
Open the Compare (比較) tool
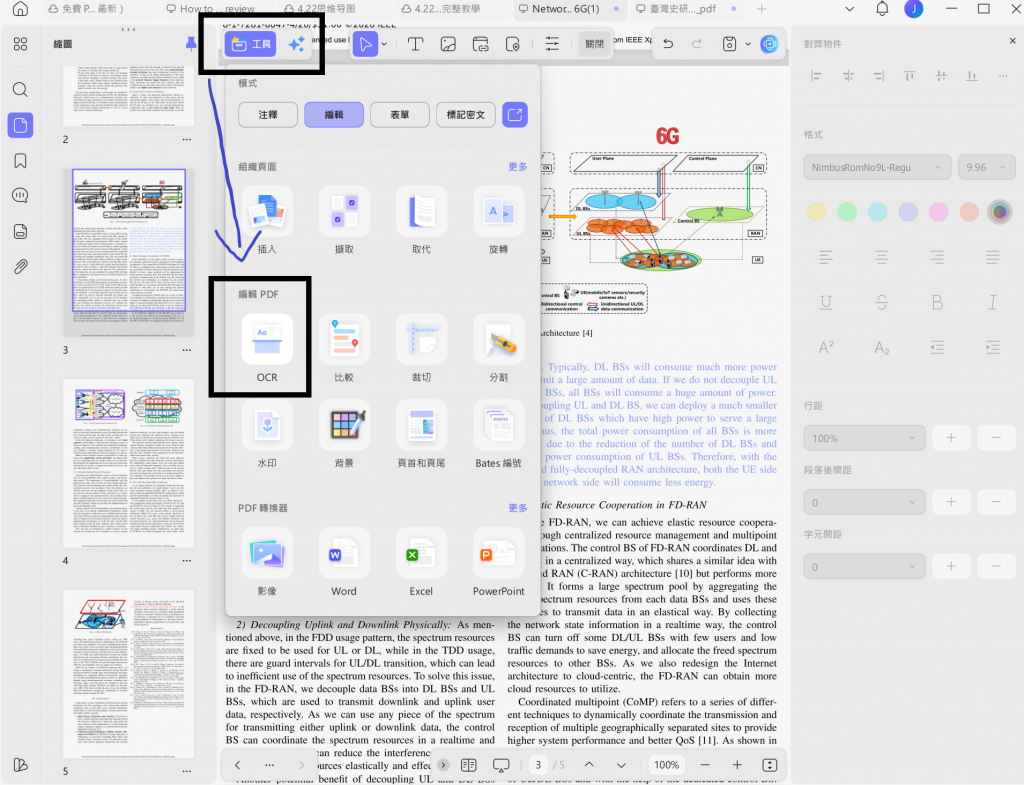tap(344, 340)
